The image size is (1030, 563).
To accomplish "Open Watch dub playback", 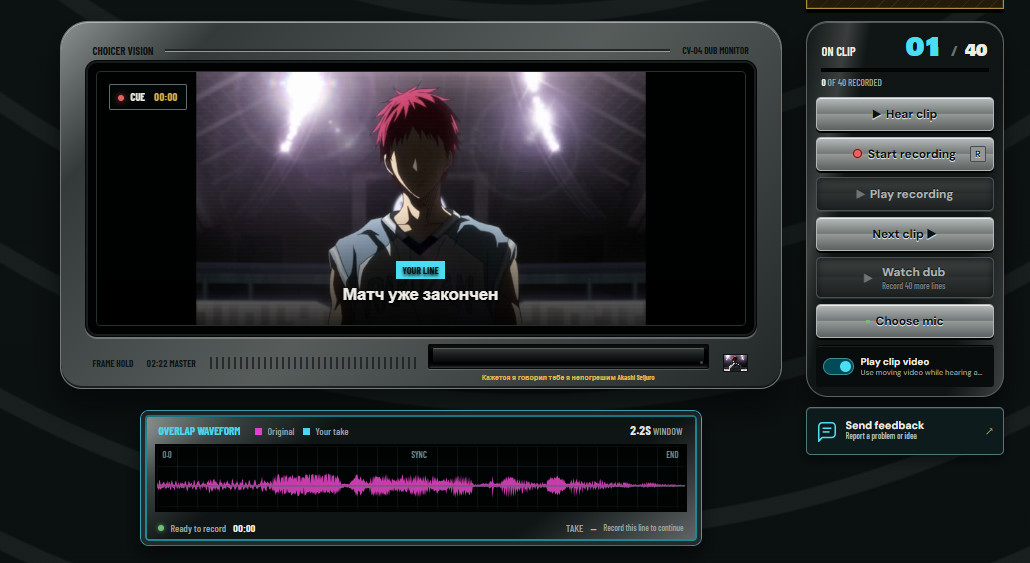I will point(905,278).
